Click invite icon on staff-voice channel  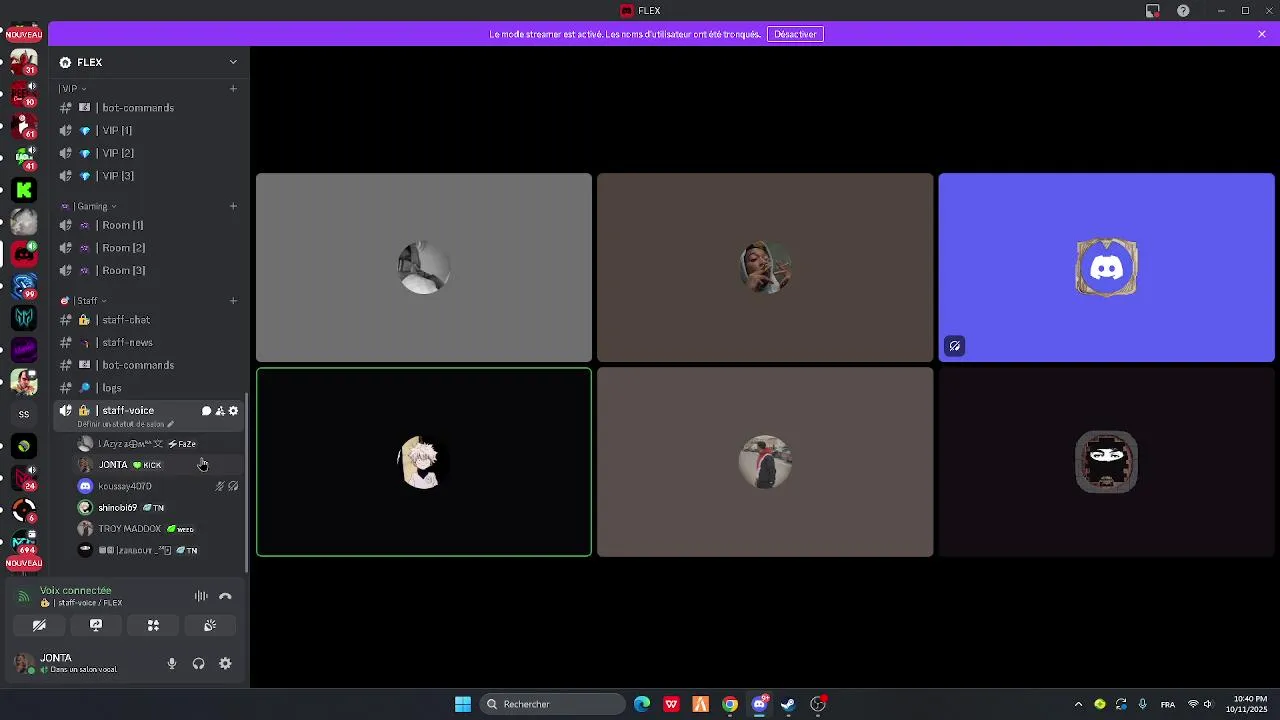[220, 411]
